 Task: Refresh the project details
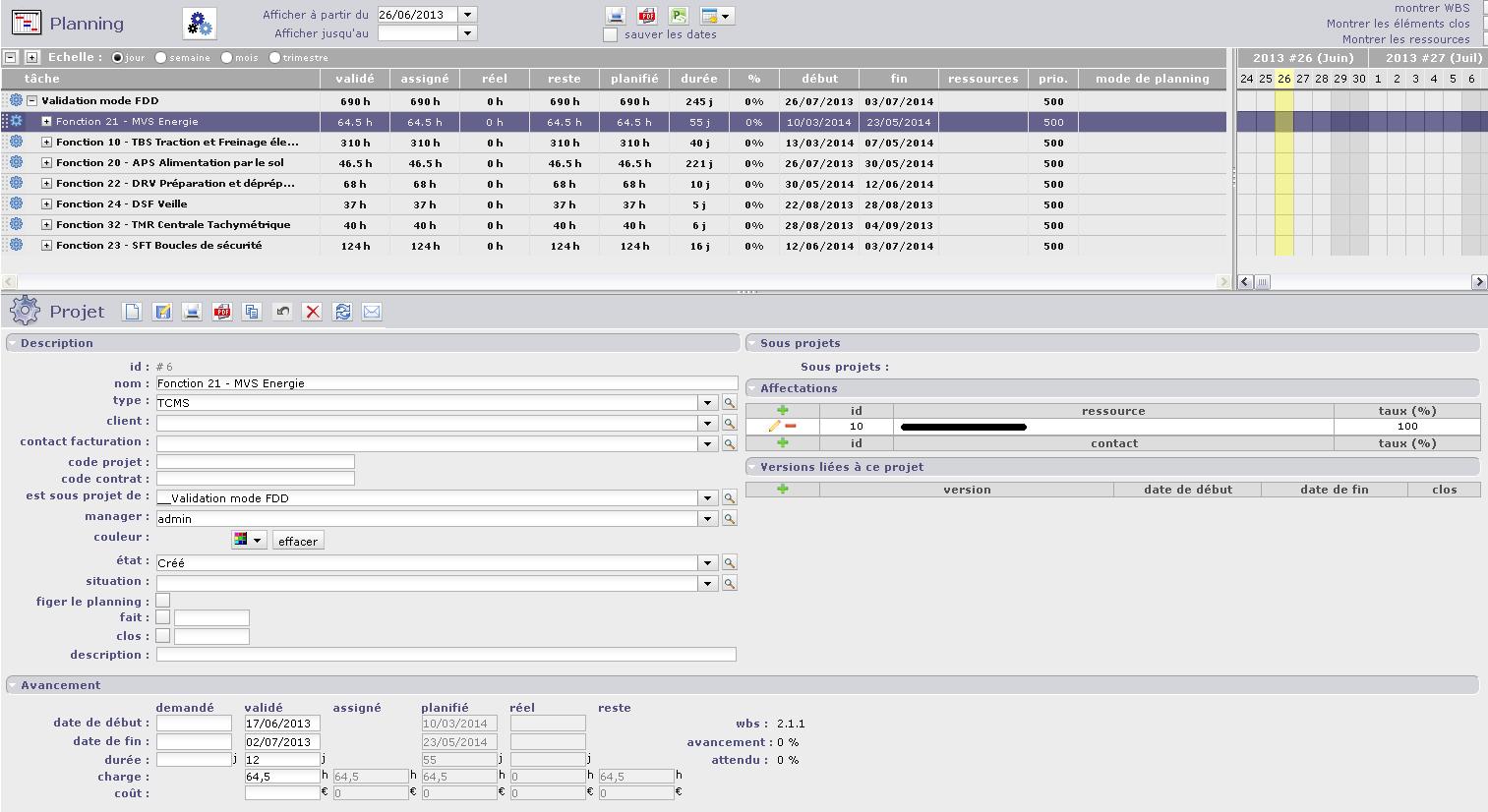coord(342,312)
